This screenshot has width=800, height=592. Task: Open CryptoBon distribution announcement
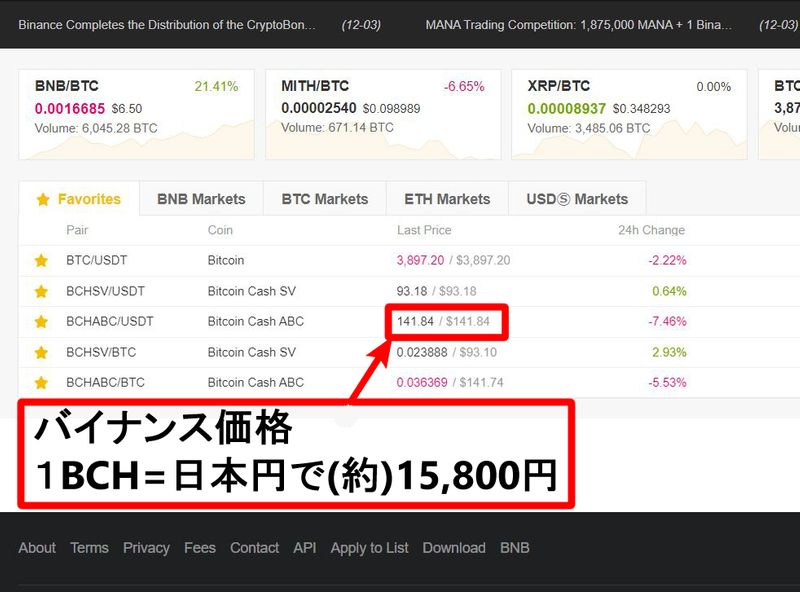[167, 24]
